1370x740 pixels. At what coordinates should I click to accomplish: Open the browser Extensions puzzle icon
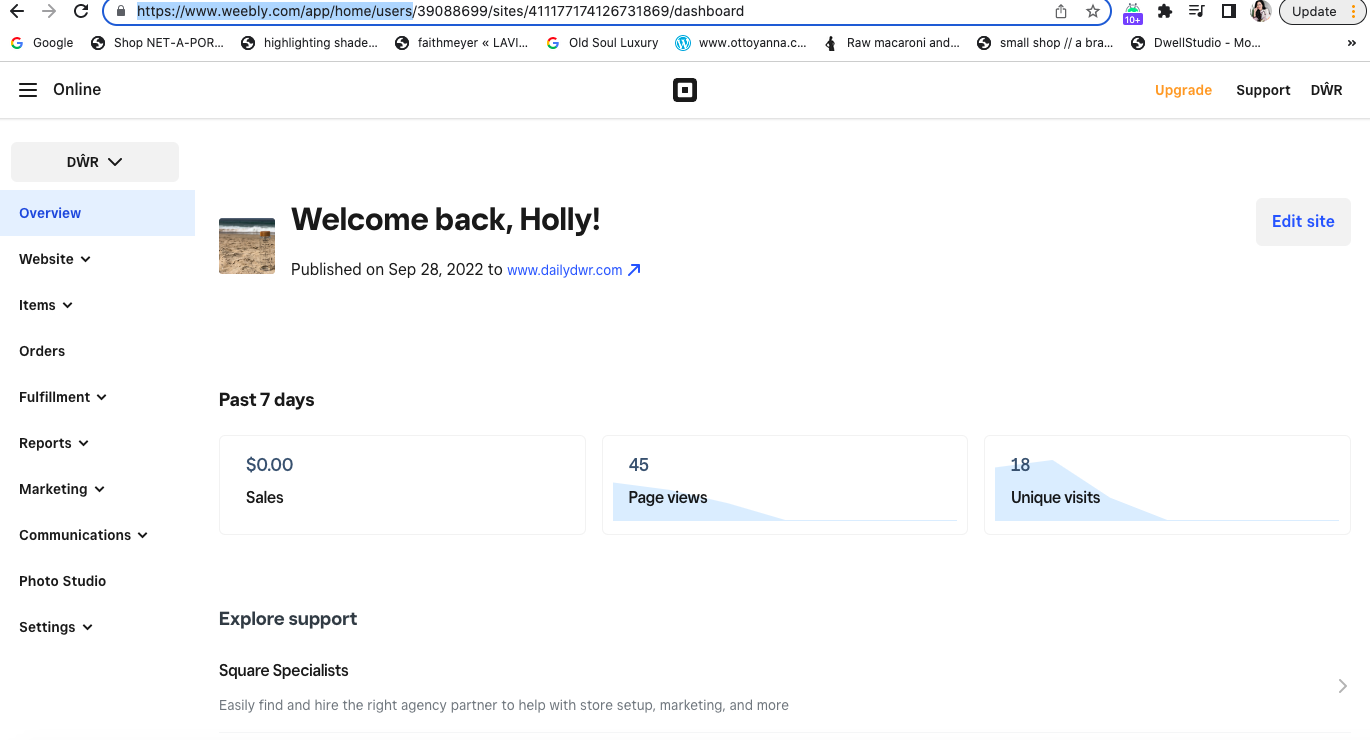1164,12
